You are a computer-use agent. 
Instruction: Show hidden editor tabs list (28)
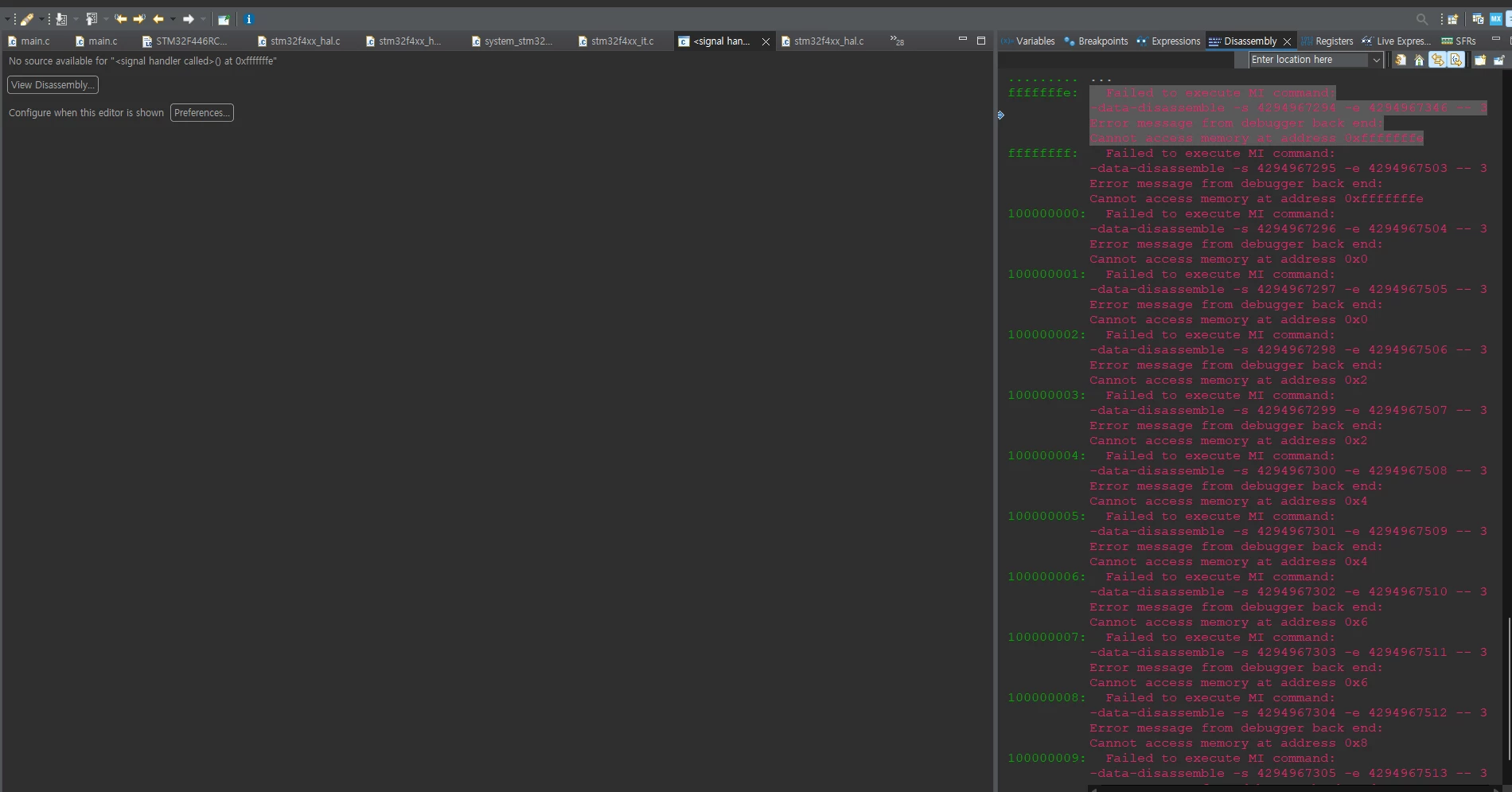point(897,41)
